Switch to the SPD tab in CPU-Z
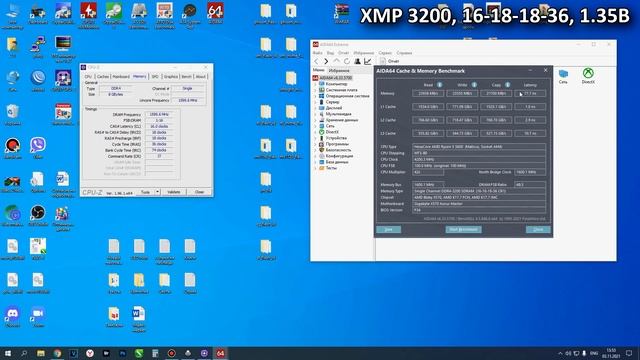640x360 pixels. pyautogui.click(x=155, y=77)
